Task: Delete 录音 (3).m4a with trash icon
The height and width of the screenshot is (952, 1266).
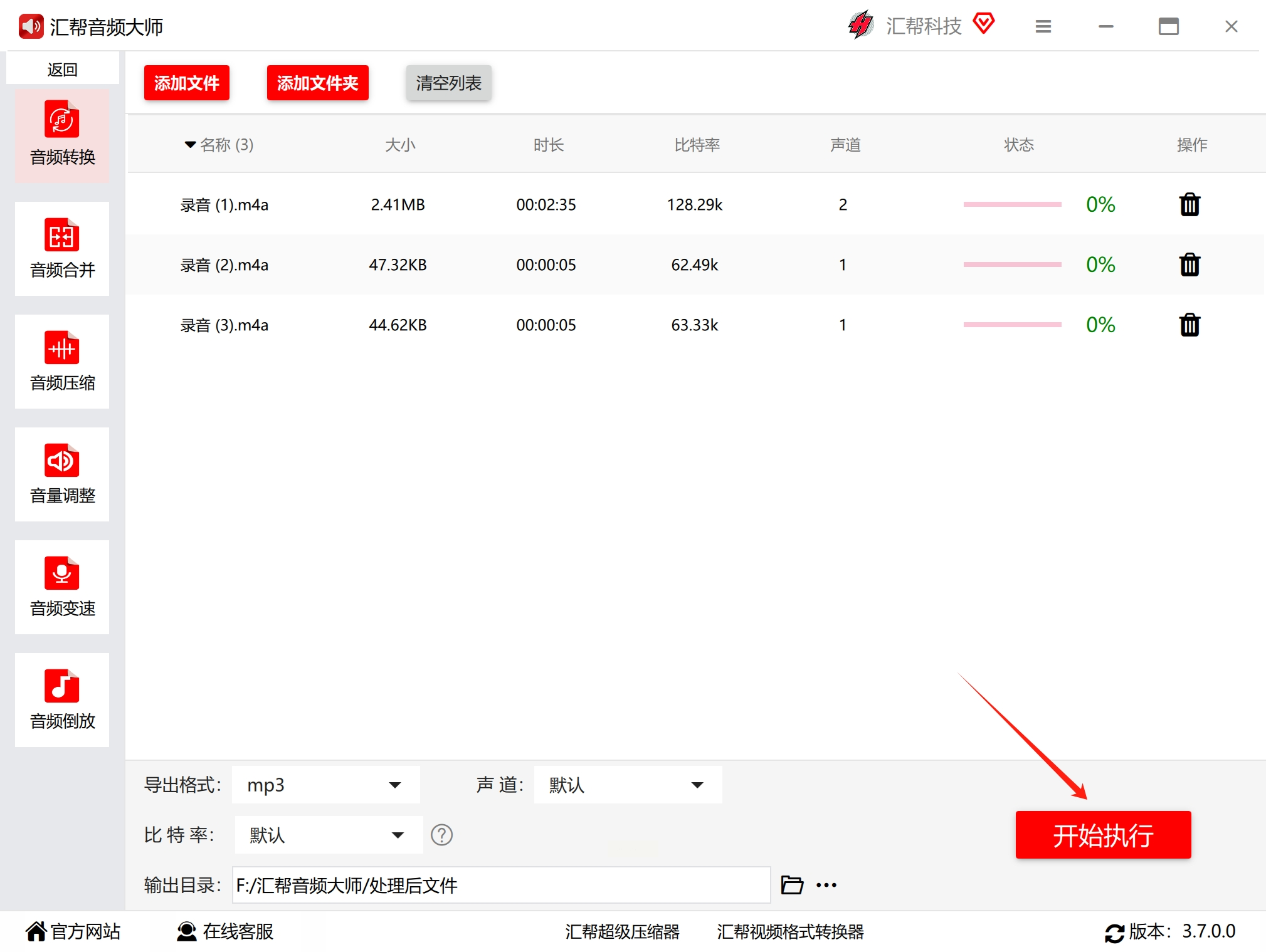Action: tap(1189, 325)
